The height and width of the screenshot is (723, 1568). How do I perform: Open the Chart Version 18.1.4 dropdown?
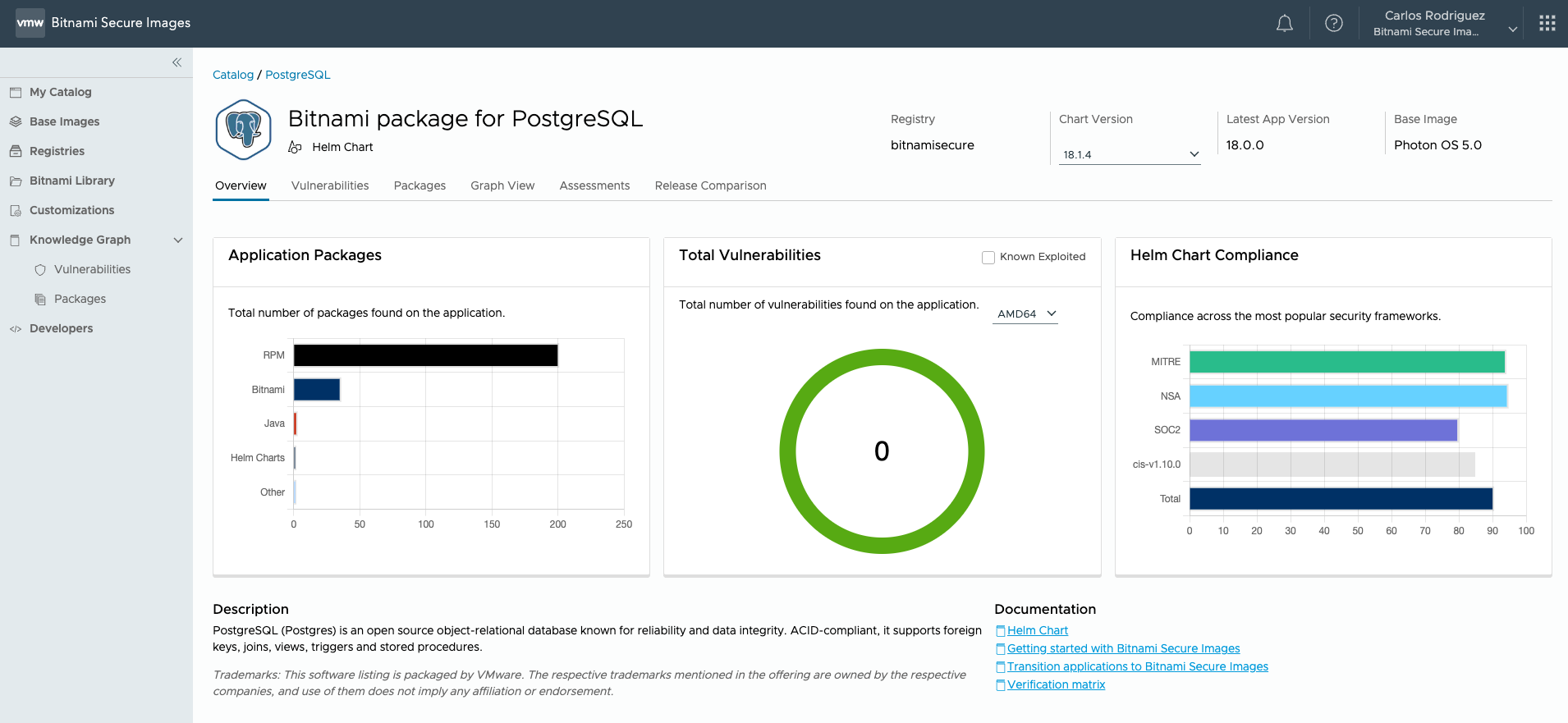point(1130,154)
